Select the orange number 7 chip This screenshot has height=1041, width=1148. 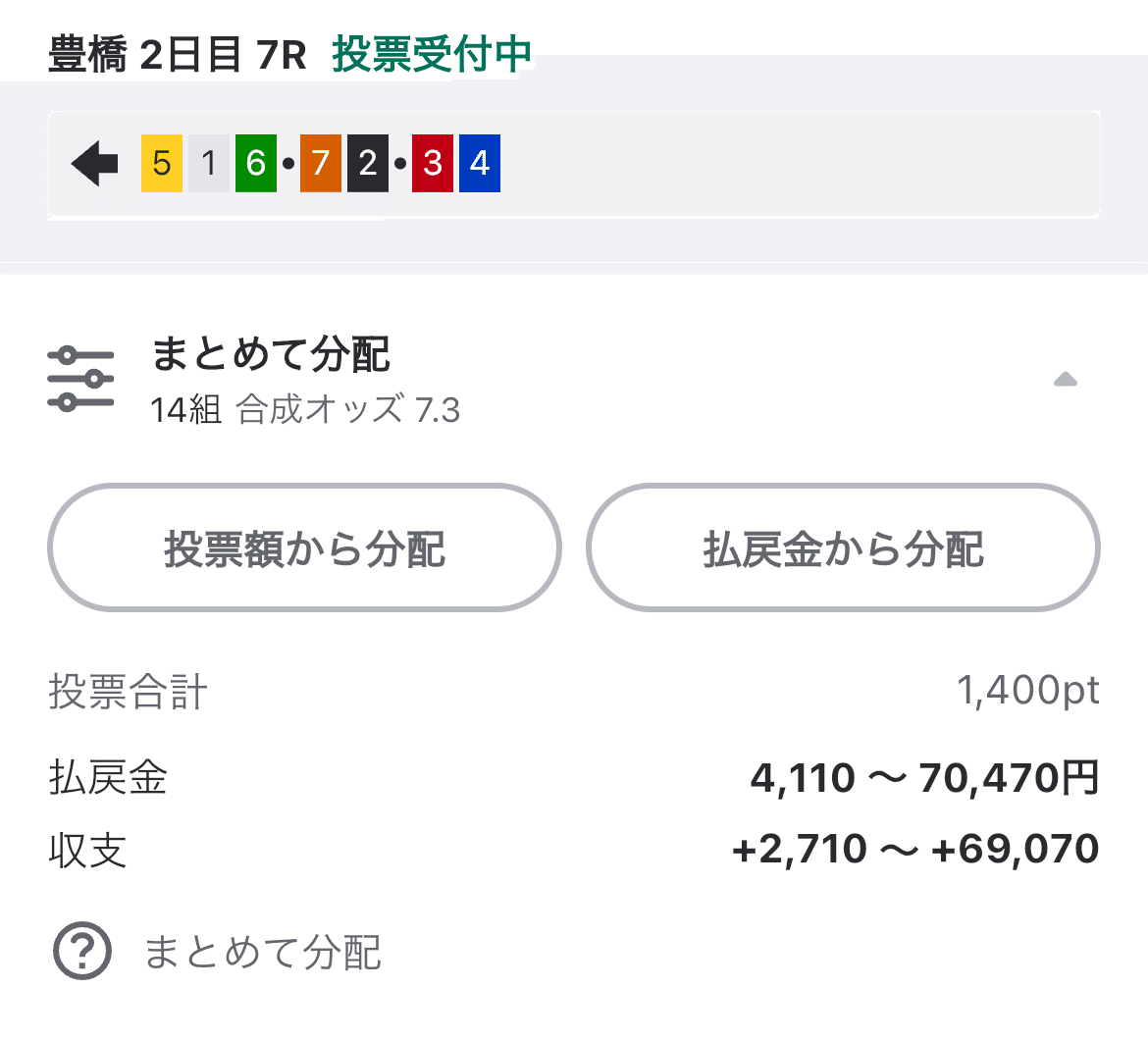click(x=319, y=163)
